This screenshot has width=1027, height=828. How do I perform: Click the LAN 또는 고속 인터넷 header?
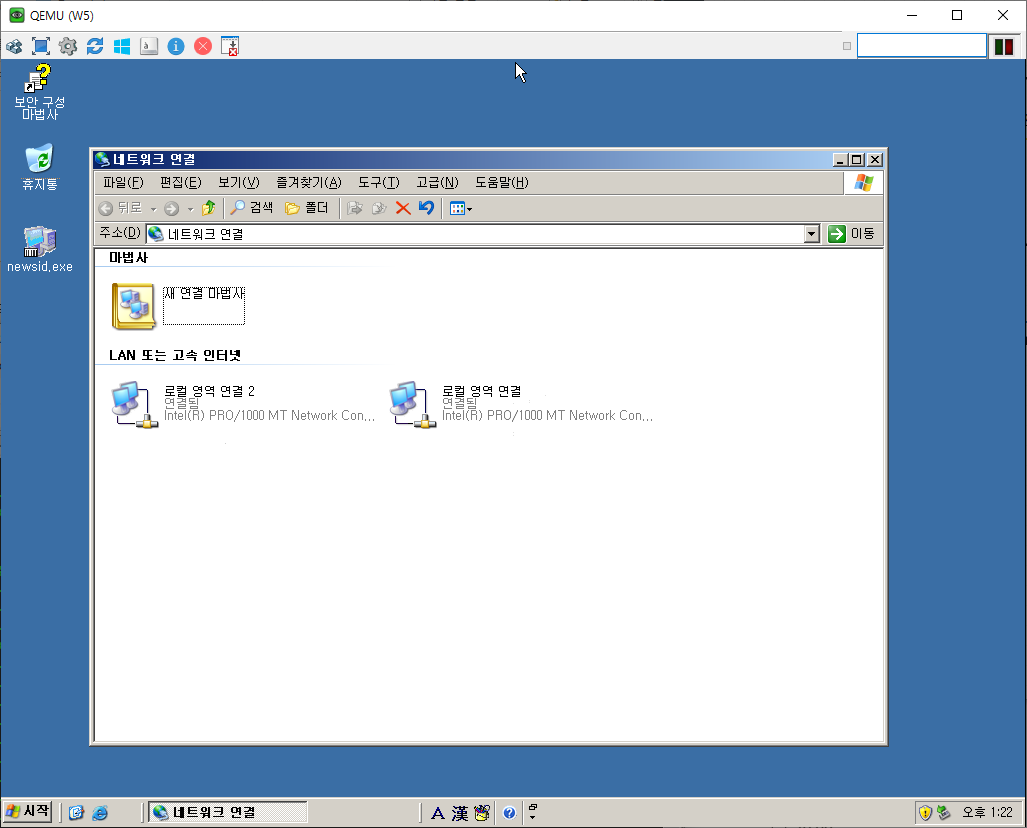tap(175, 355)
